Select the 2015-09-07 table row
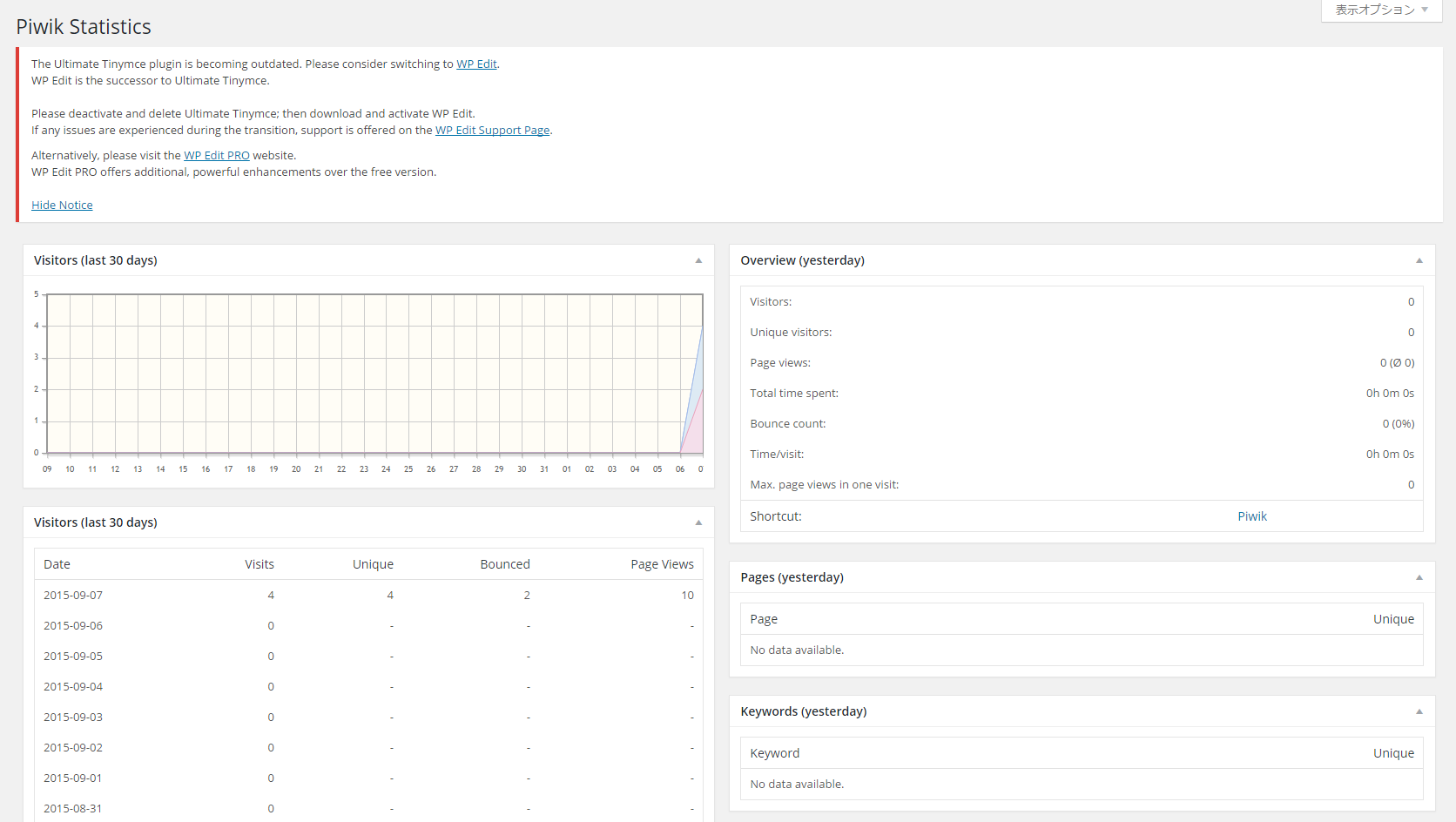The image size is (1456, 822). point(368,595)
